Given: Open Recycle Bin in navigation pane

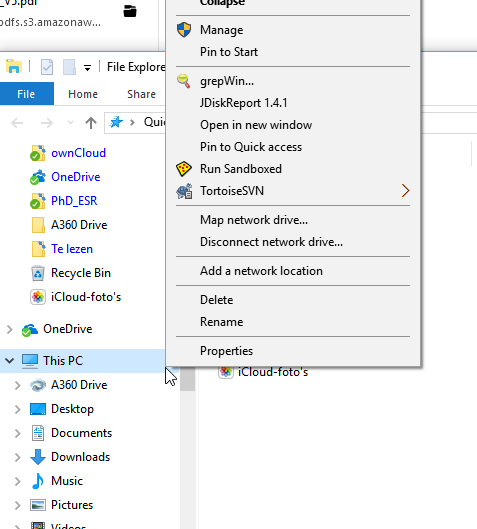Looking at the screenshot, I should tap(81, 273).
